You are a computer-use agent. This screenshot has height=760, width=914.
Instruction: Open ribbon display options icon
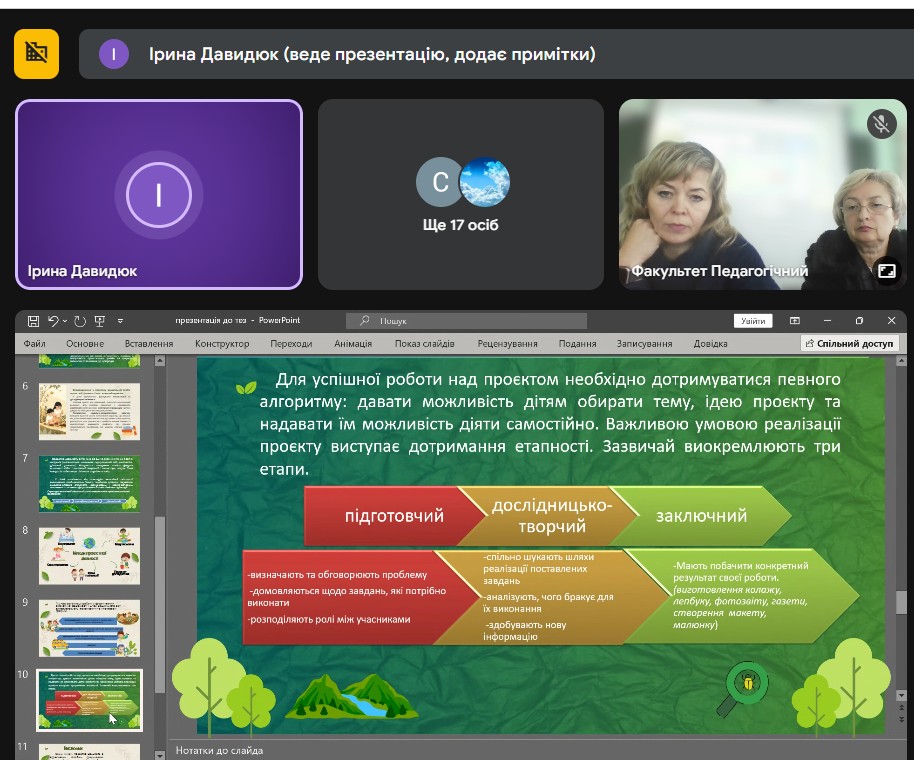795,321
